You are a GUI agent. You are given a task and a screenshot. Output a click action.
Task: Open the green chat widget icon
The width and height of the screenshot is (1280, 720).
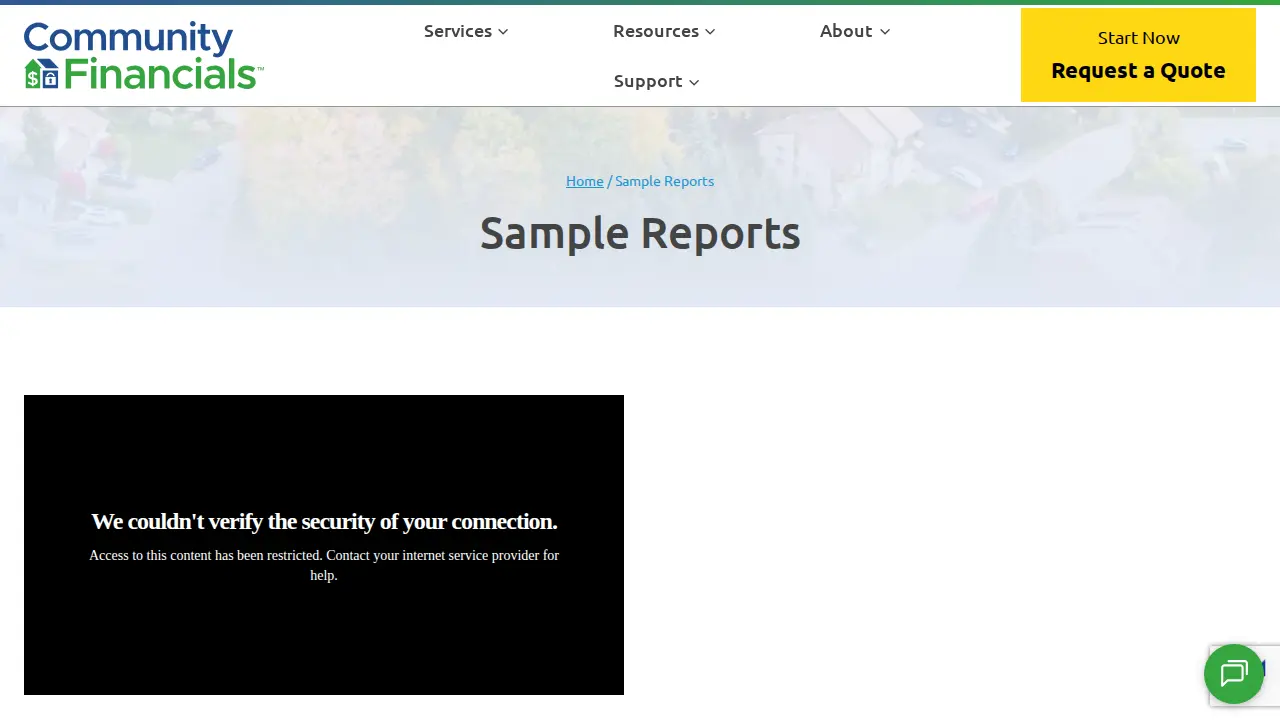click(x=1233, y=674)
